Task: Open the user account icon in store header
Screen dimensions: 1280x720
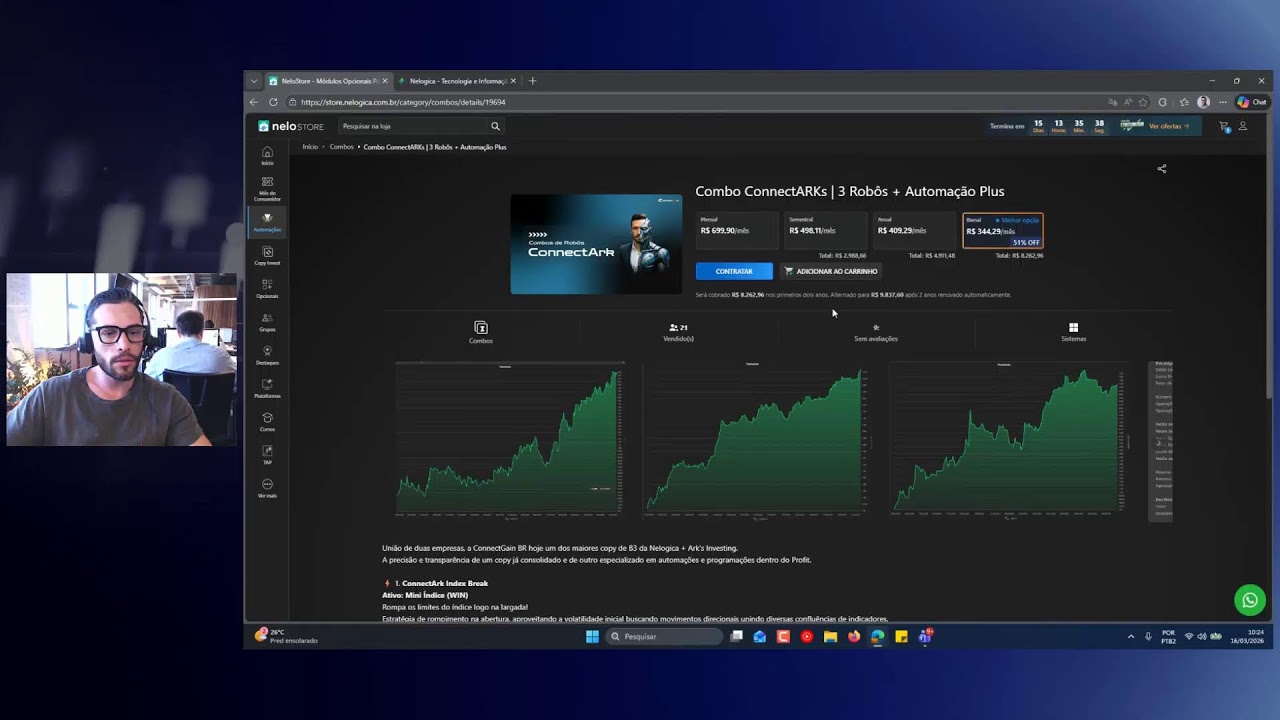Action: coord(1243,126)
